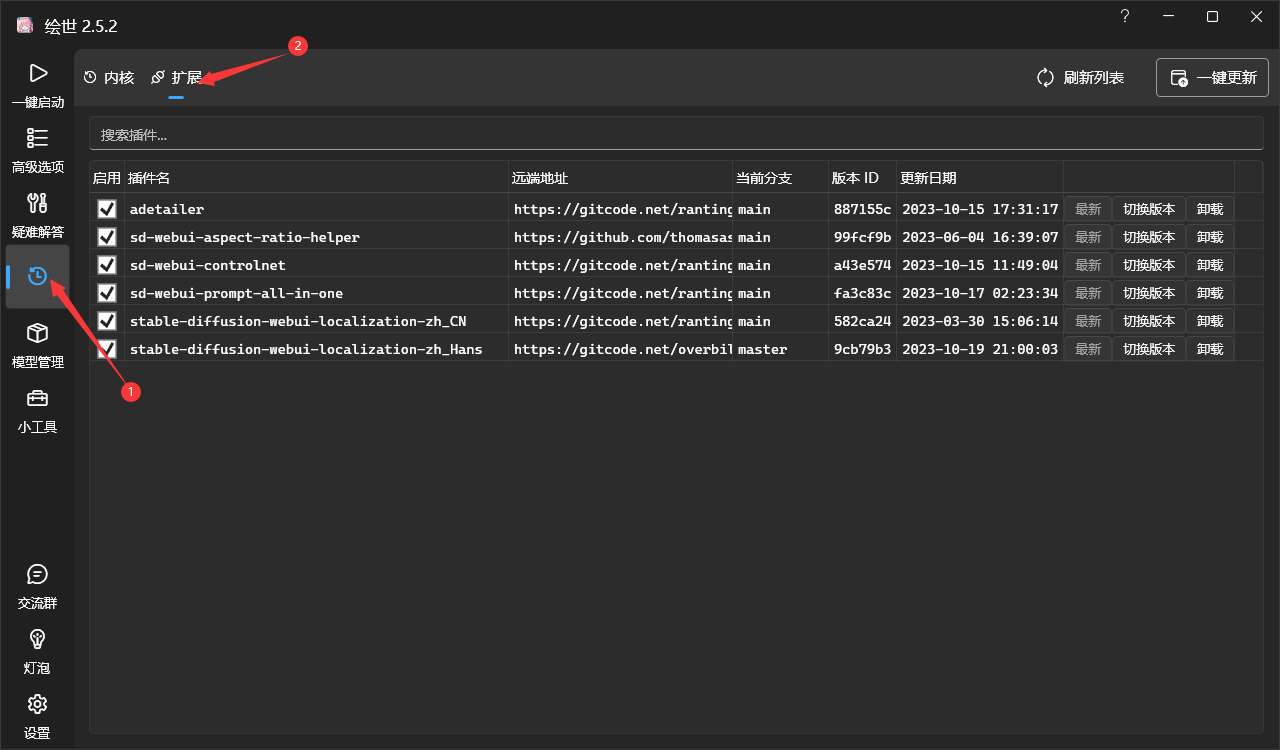The width and height of the screenshot is (1280, 750).
Task: Toggle sd-webui-controlnet enabled checkbox
Action: click(x=107, y=265)
